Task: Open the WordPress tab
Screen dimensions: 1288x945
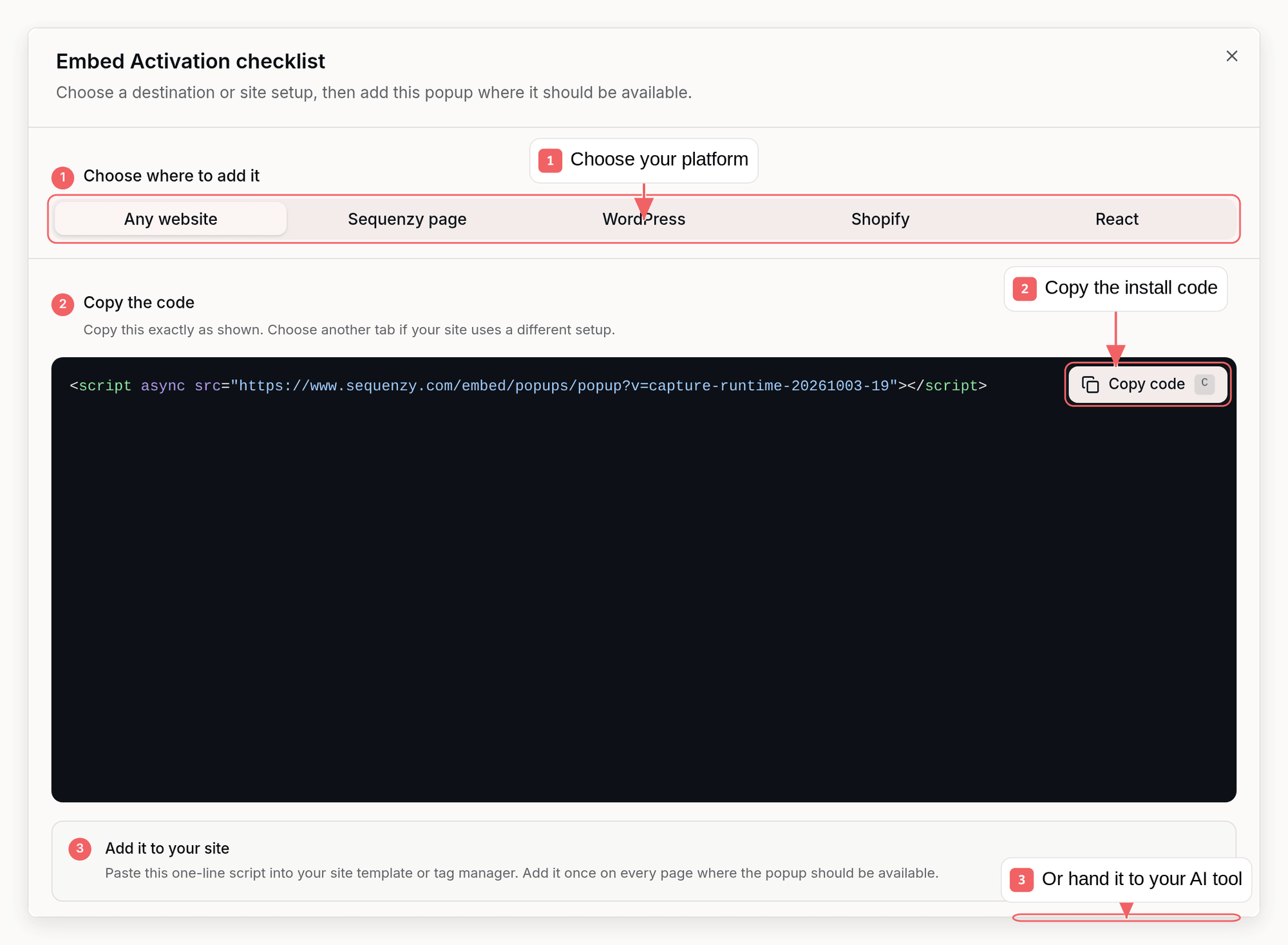Action: (x=644, y=219)
